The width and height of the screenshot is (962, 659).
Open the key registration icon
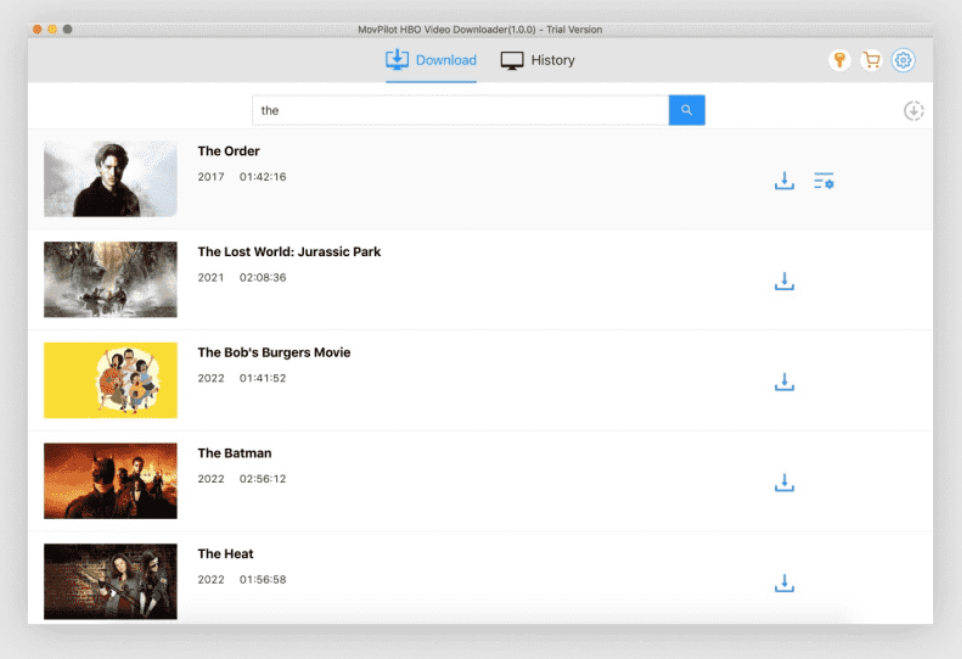840,61
